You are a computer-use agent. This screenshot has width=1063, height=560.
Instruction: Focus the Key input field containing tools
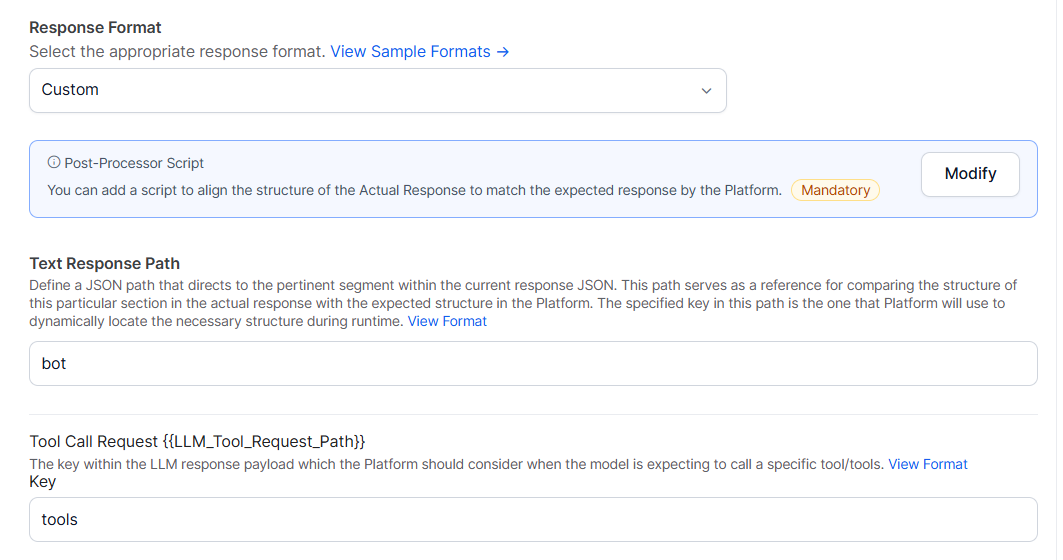tap(532, 520)
